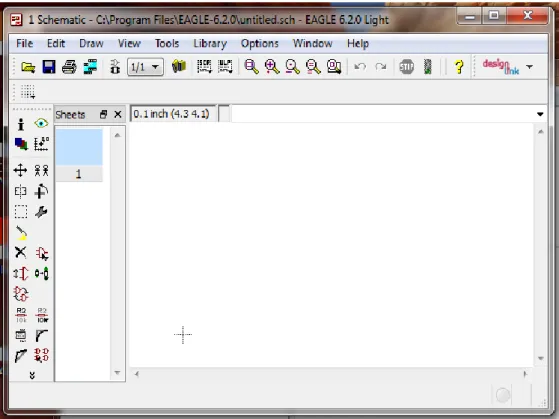Viewport: 559px width, 419px height.
Task: Zoom in with the plus magnifier
Action: click(x=272, y=67)
